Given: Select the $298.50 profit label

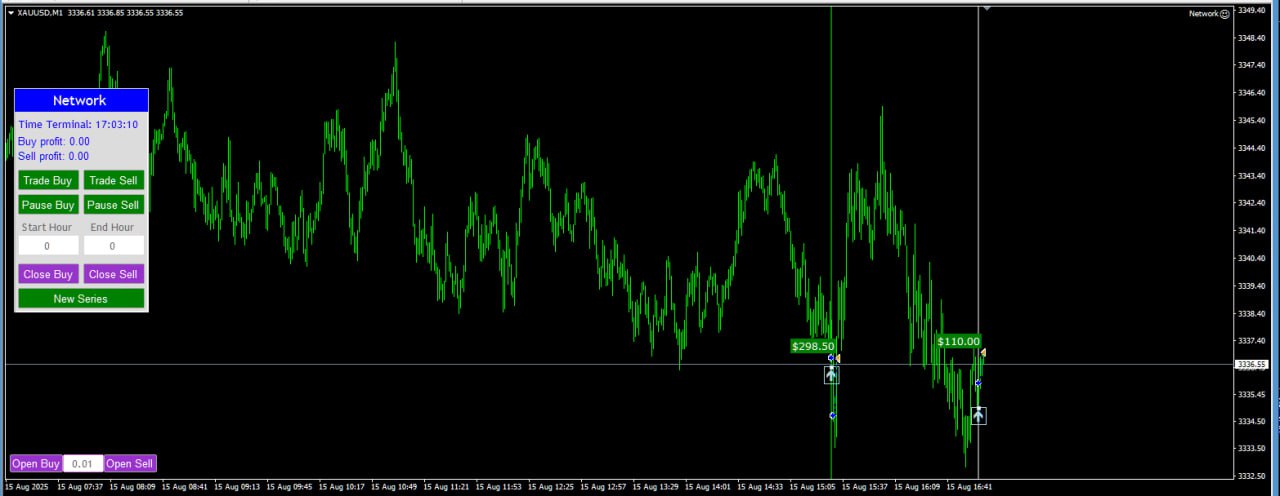Looking at the screenshot, I should click(x=812, y=346).
